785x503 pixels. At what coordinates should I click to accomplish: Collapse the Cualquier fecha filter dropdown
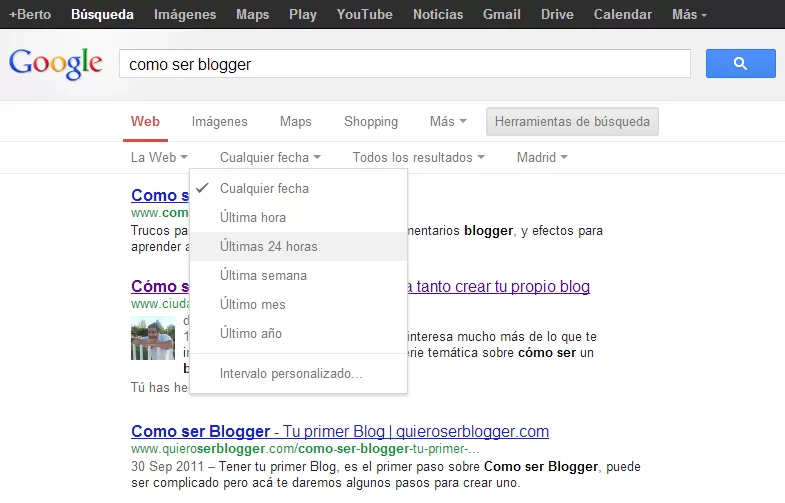[270, 158]
